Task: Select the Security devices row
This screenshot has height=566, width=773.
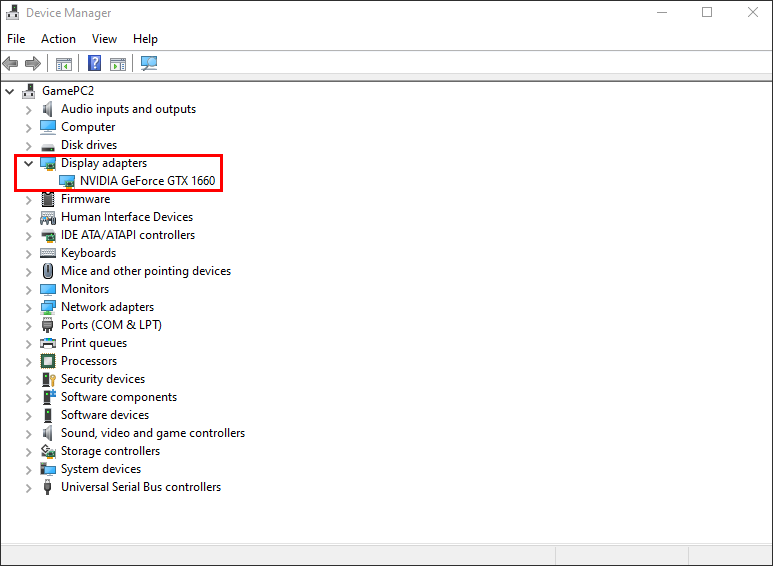Action: click(103, 379)
